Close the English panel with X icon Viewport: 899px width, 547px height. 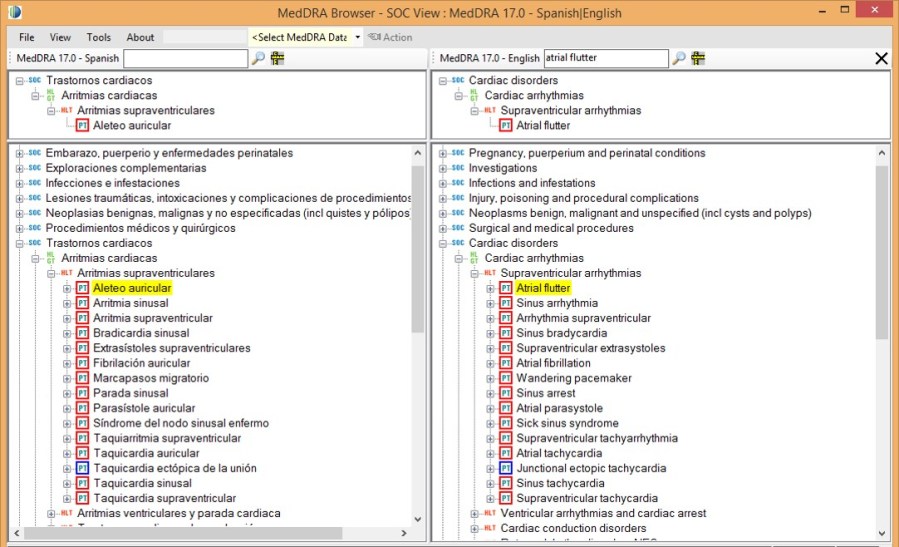tap(881, 58)
